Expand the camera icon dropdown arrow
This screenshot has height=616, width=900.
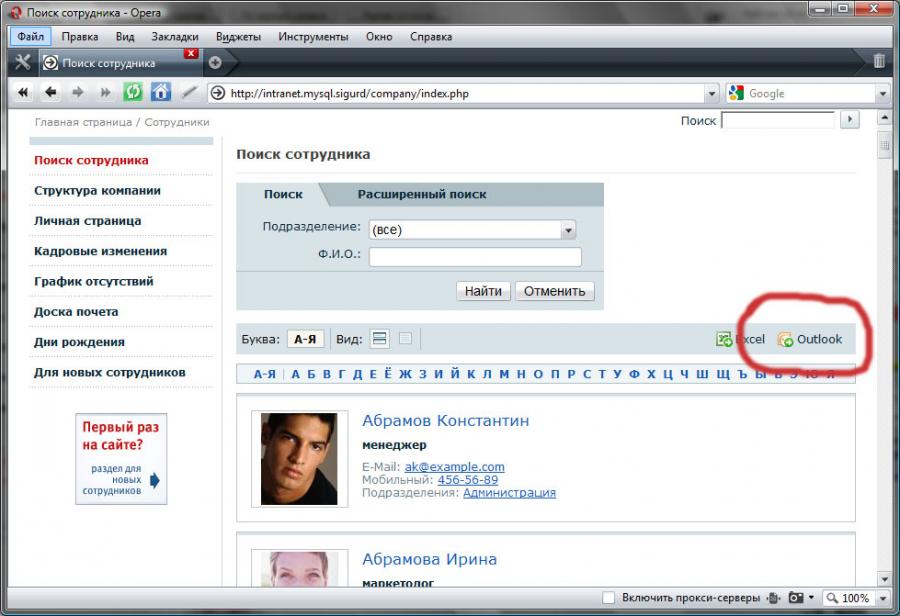click(811, 597)
